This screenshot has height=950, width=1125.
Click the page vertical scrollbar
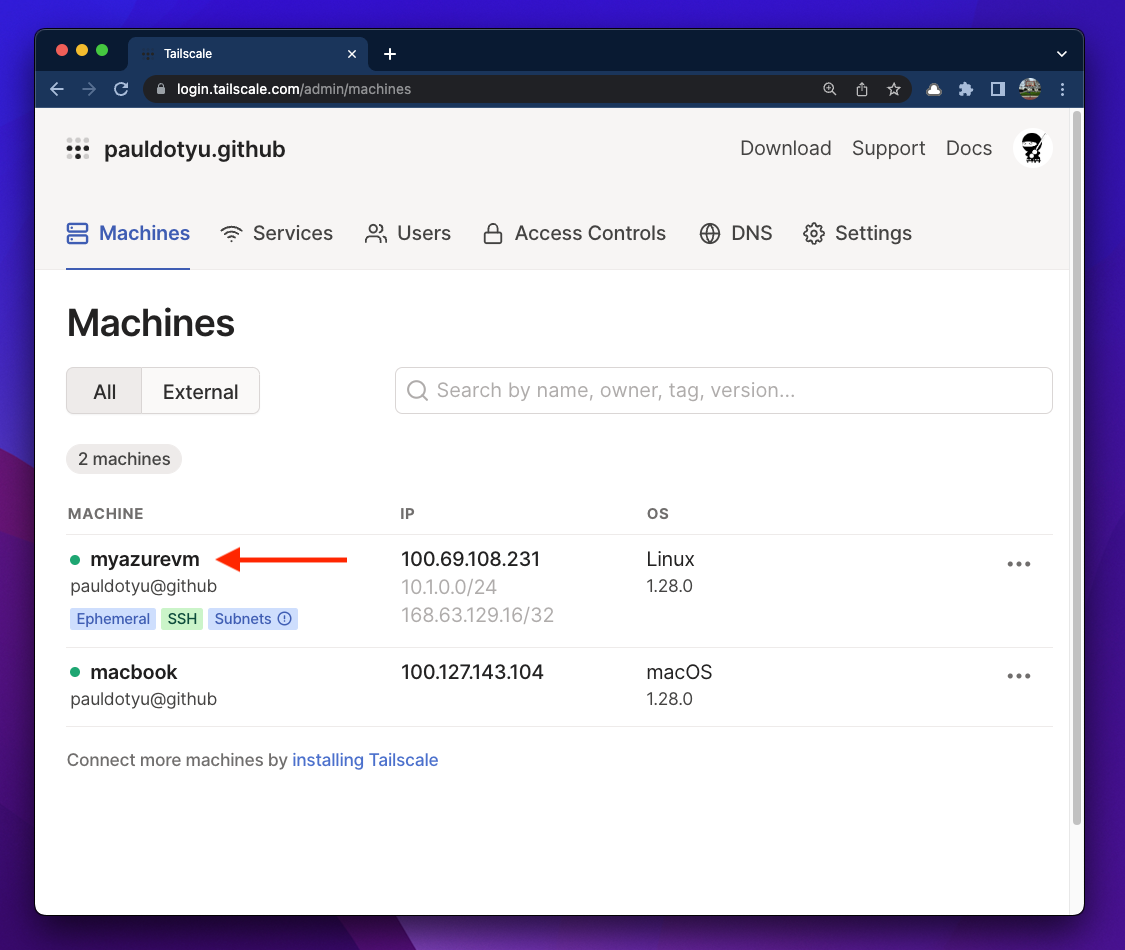click(1076, 470)
